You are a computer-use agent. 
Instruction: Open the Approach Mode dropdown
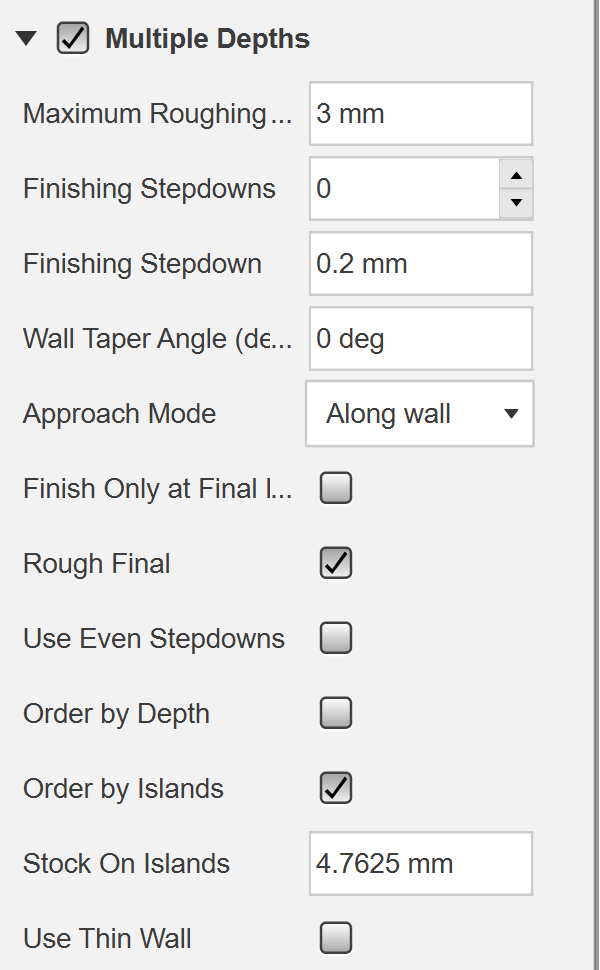coord(420,414)
